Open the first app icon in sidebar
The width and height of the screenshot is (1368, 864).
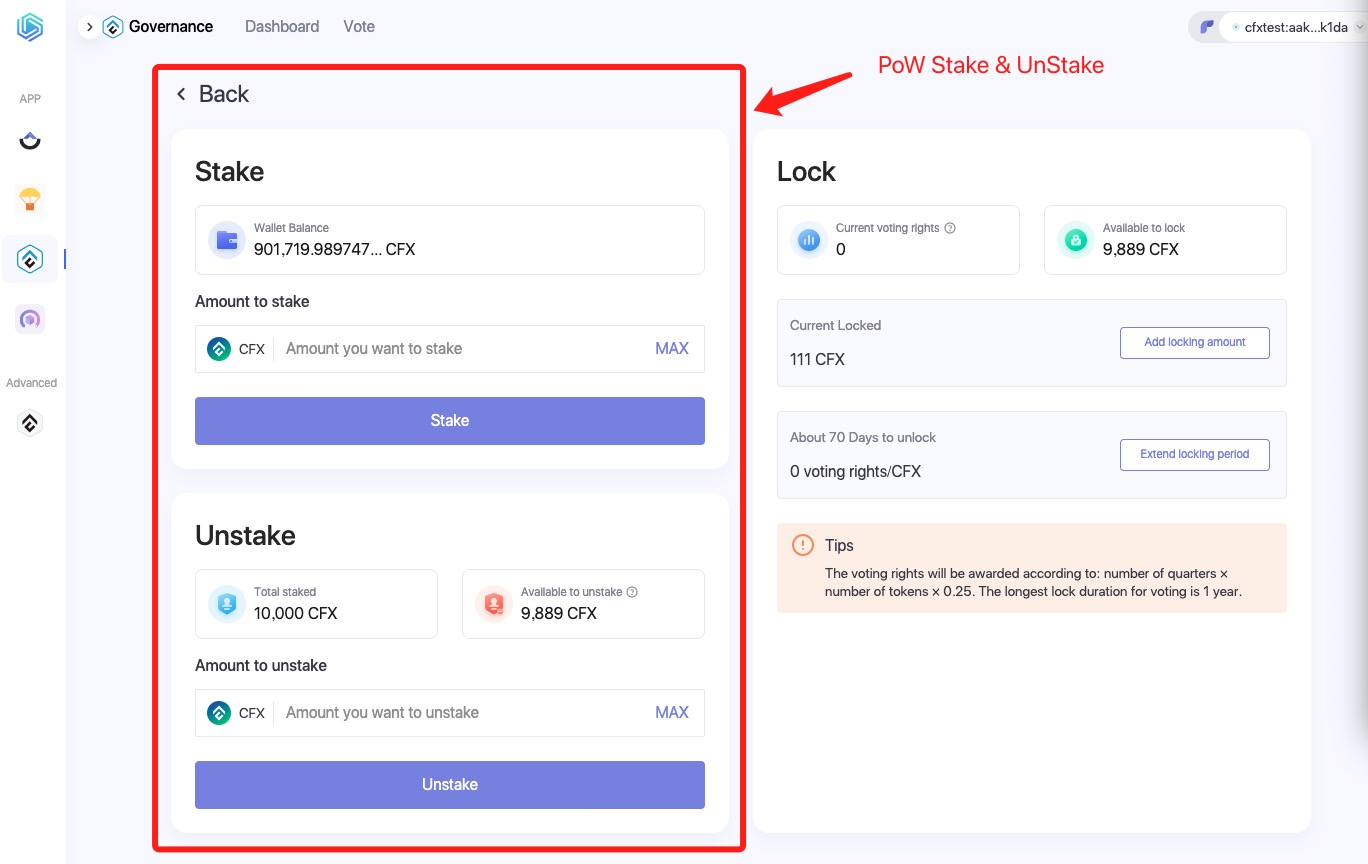point(30,141)
